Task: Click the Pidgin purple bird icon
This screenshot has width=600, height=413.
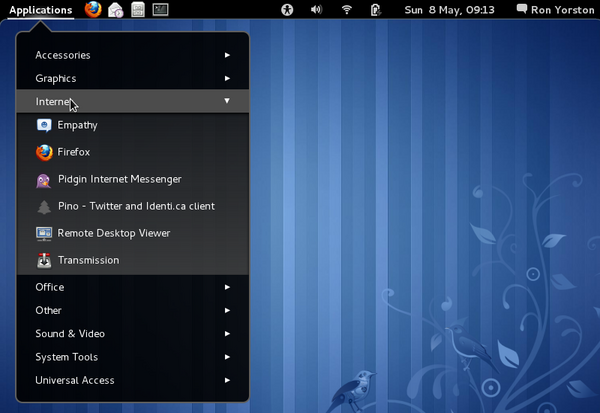Action: tap(44, 180)
